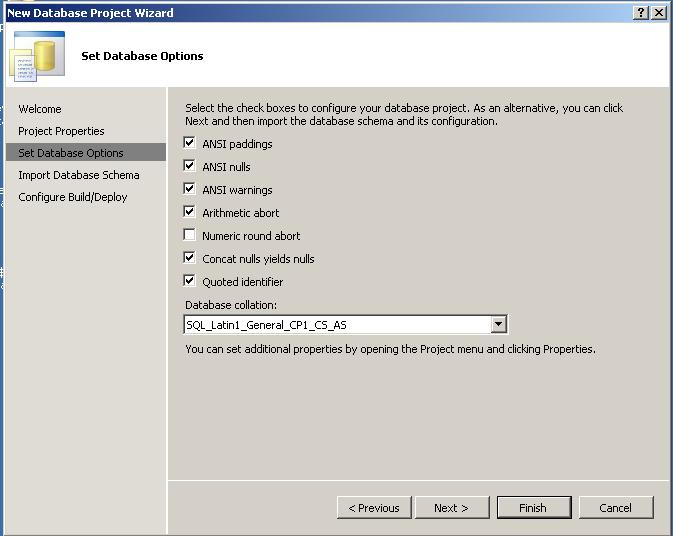Open the Database collation dropdown arrow
This screenshot has width=673, height=536.
[x=498, y=324]
